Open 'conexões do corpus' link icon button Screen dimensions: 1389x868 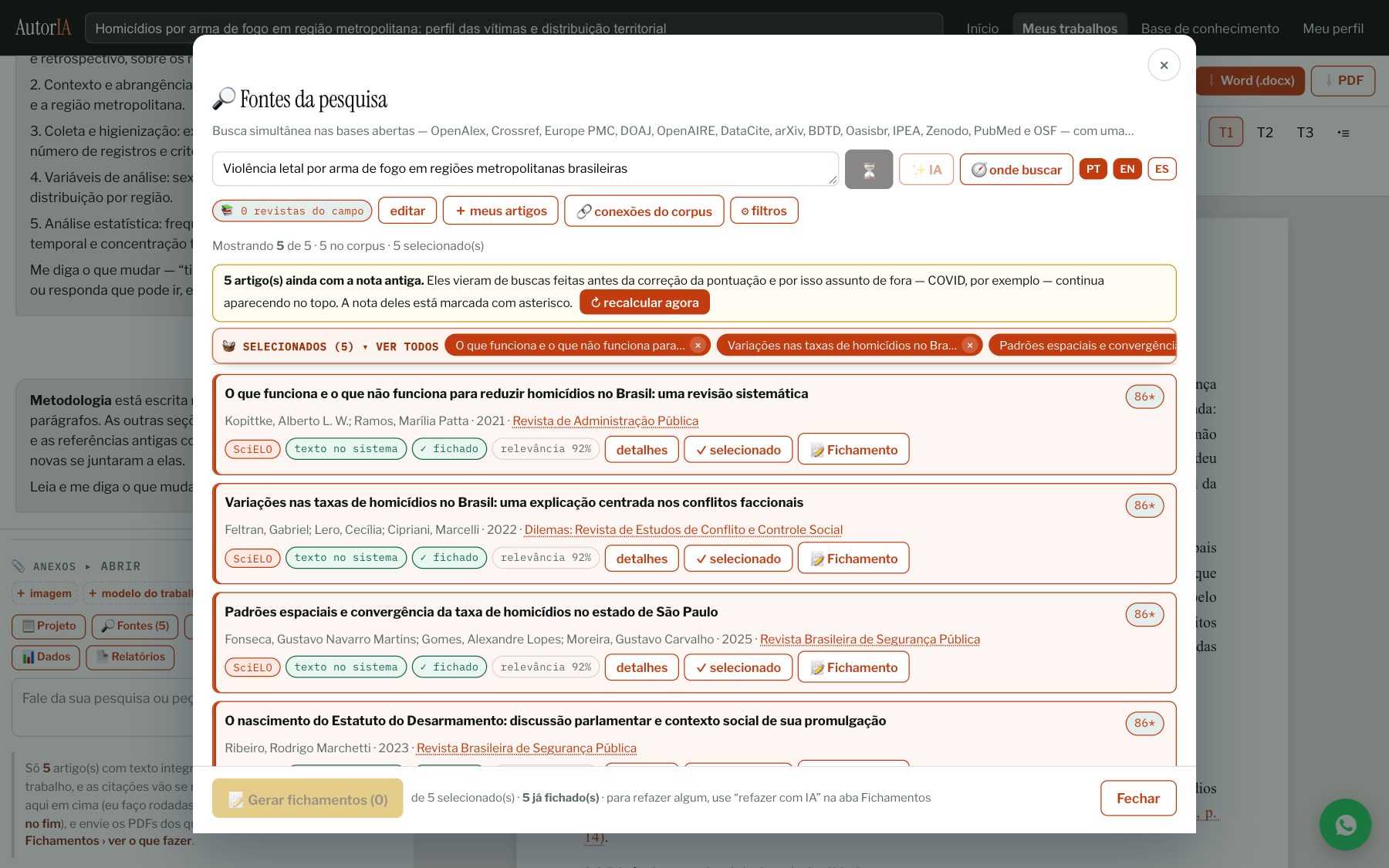pyautogui.click(x=644, y=211)
